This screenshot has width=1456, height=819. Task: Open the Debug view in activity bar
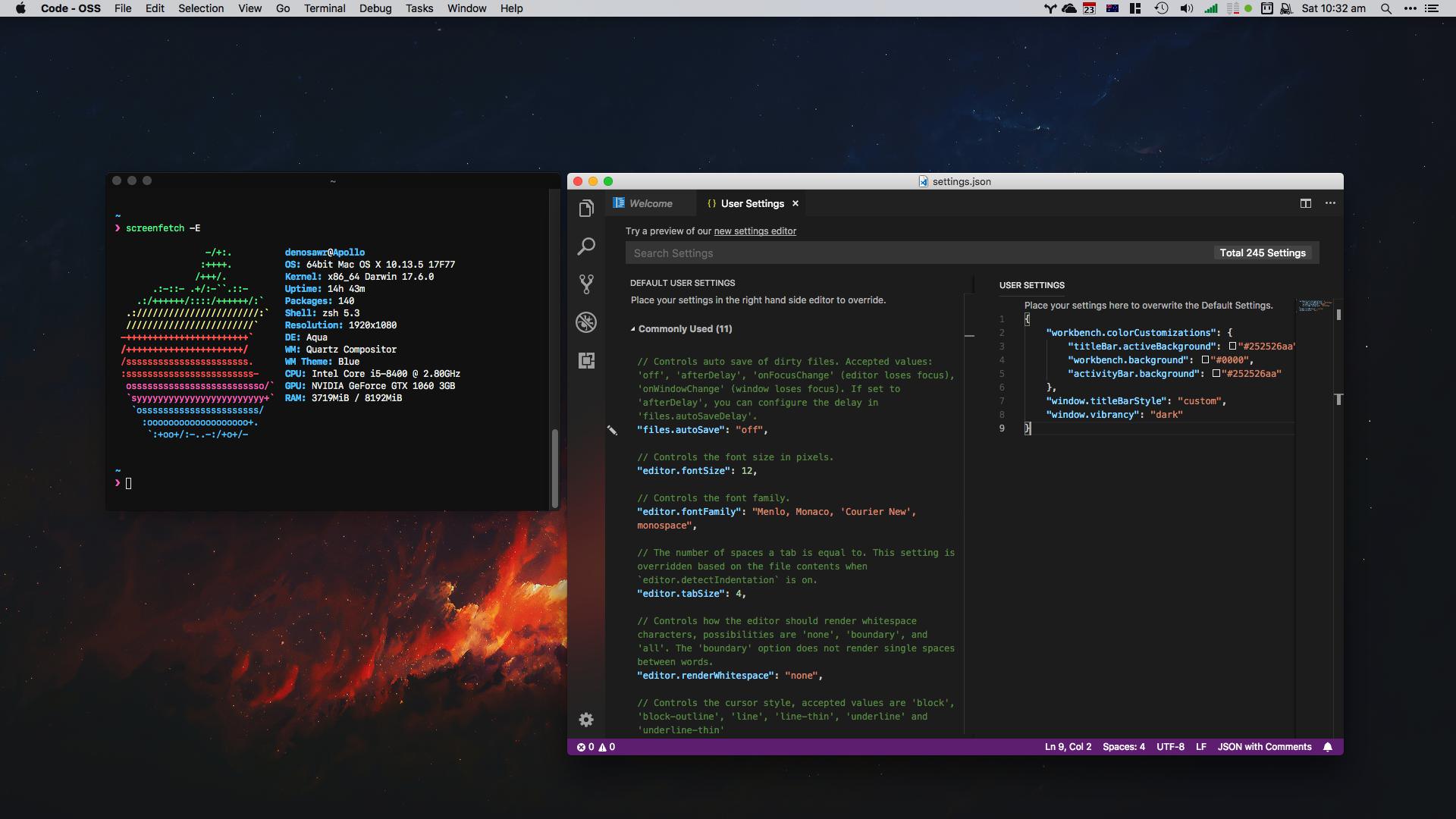(586, 322)
